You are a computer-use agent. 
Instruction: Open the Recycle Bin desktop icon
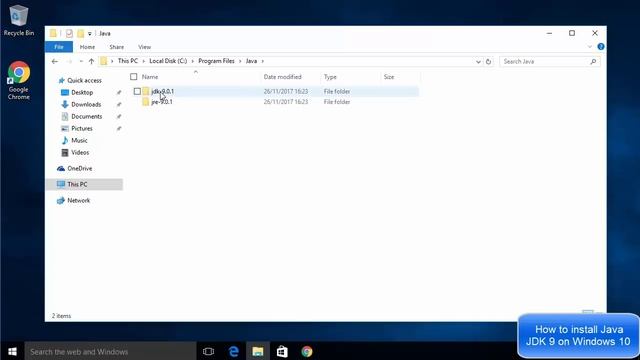click(18, 20)
